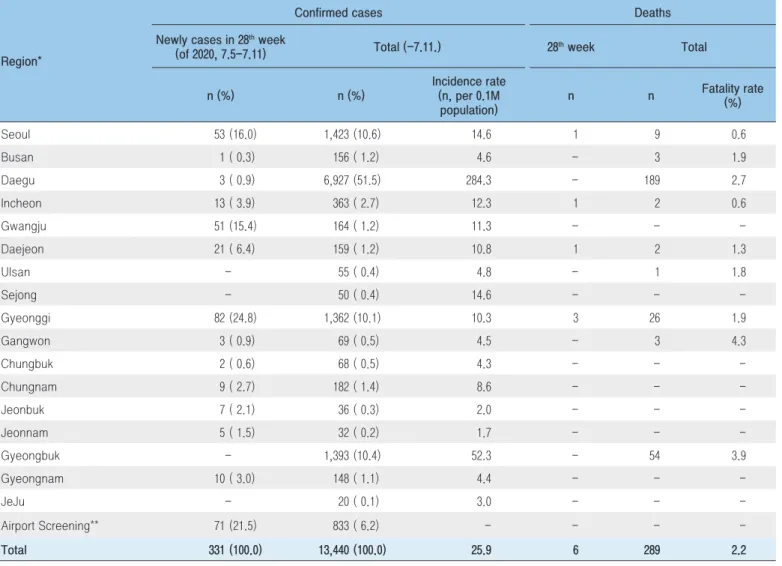
Task: Click Seoul's total '1,423 (10.6)'
Action: pyautogui.click(x=352, y=134)
